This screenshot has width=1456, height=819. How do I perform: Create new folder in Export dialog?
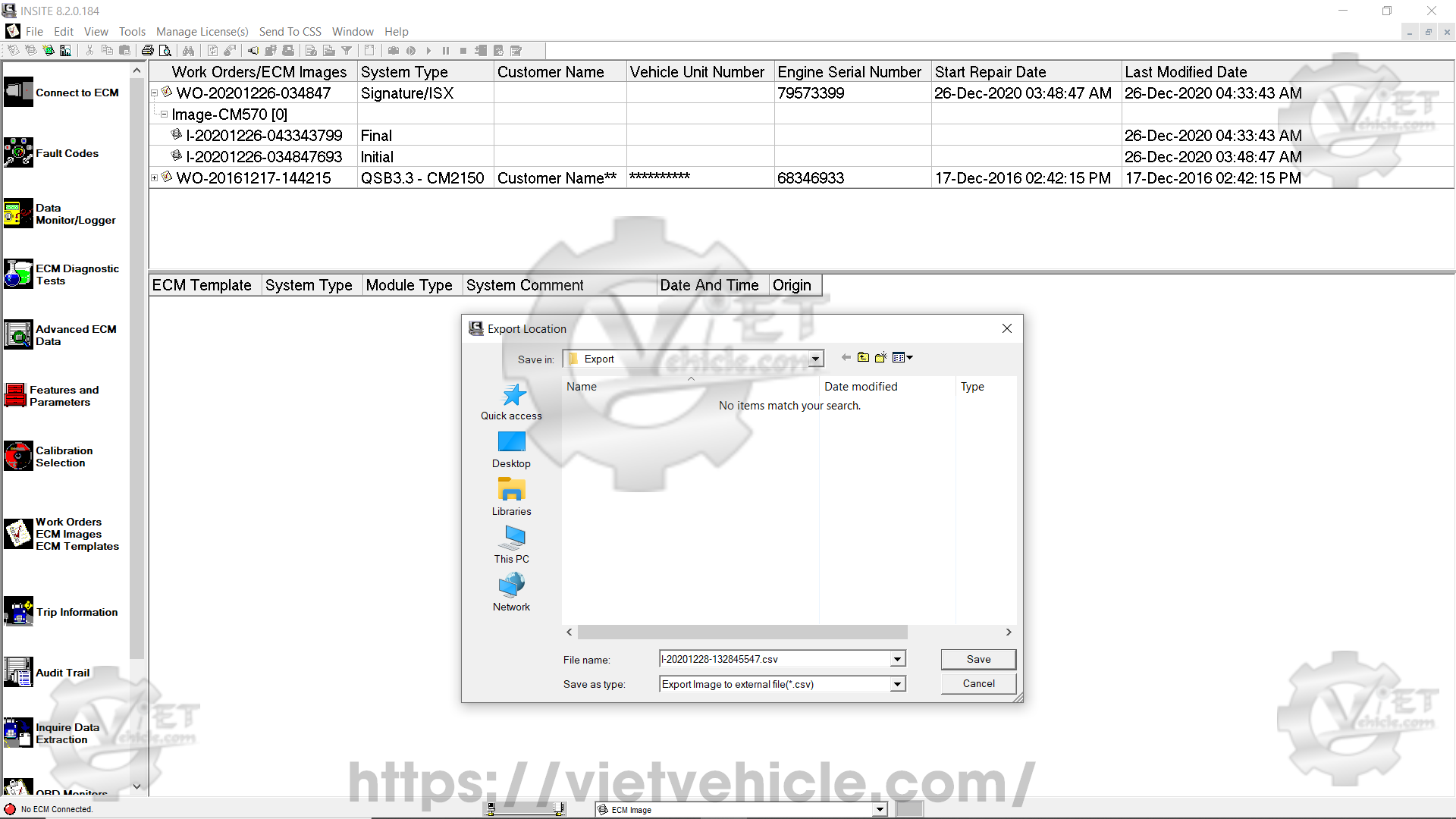click(880, 358)
